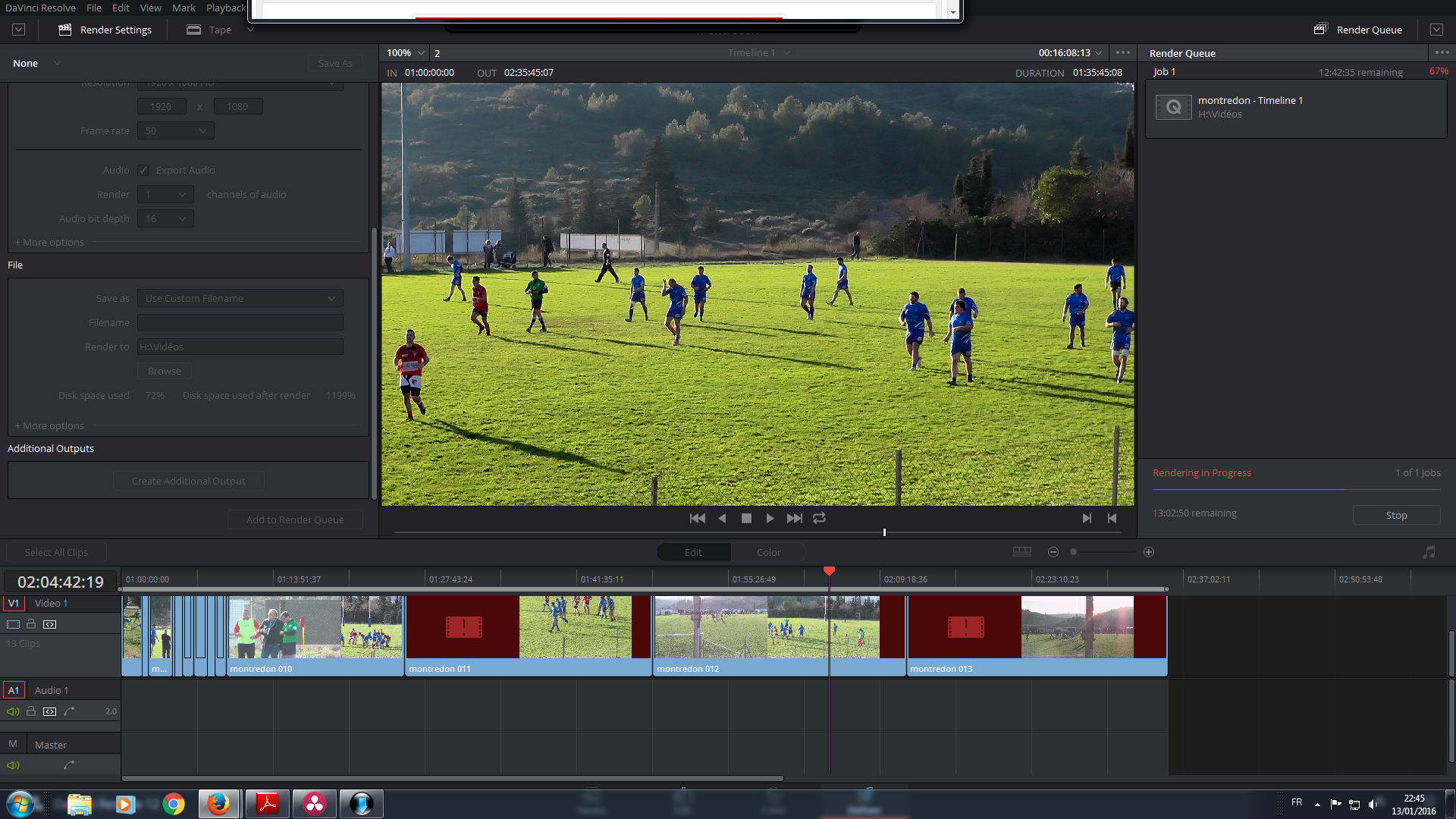Collapse Render Queue panel chevron
The height and width of the screenshot is (819, 1456).
point(1436,30)
